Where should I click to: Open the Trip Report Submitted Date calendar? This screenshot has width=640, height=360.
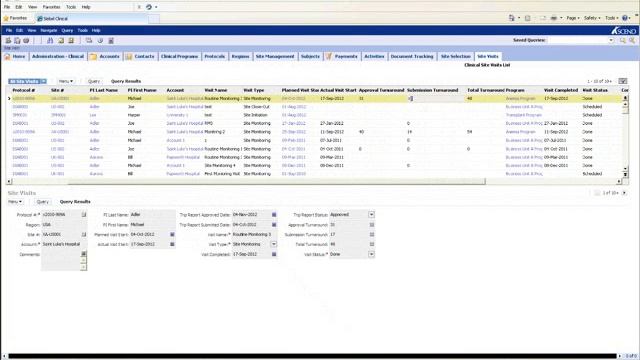pos(274,225)
